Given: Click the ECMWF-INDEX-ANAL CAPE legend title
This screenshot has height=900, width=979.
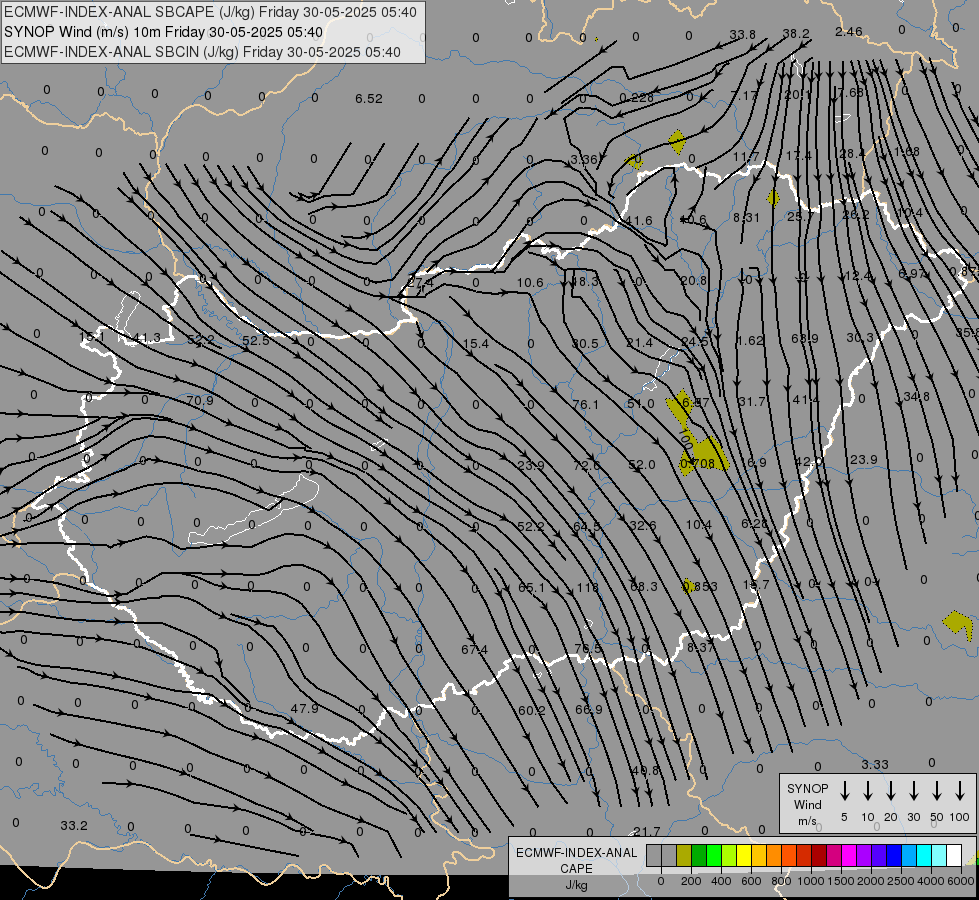Looking at the screenshot, I should pos(576,868).
